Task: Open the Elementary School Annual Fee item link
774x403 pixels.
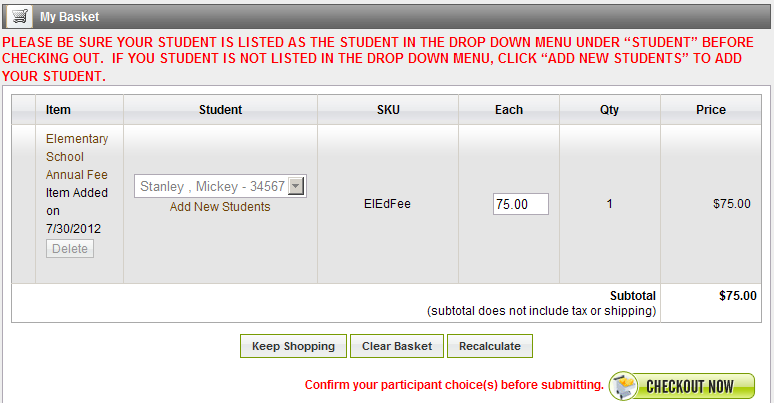Action: pyautogui.click(x=77, y=157)
